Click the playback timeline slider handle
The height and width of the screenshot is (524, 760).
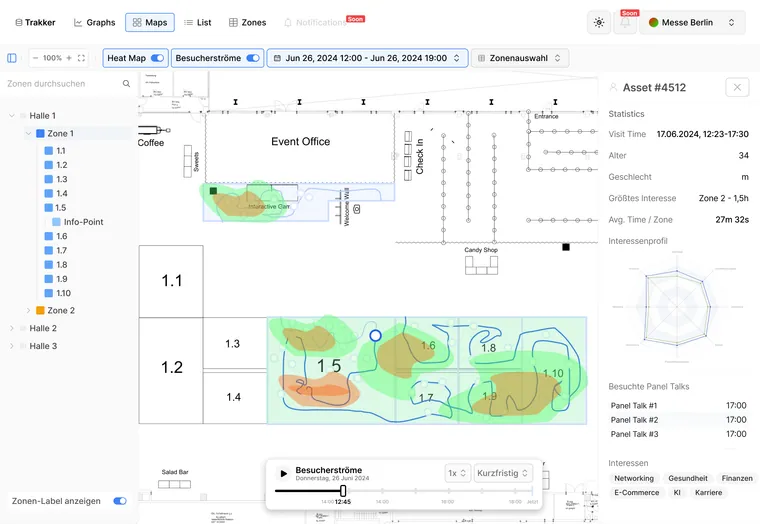[343, 491]
